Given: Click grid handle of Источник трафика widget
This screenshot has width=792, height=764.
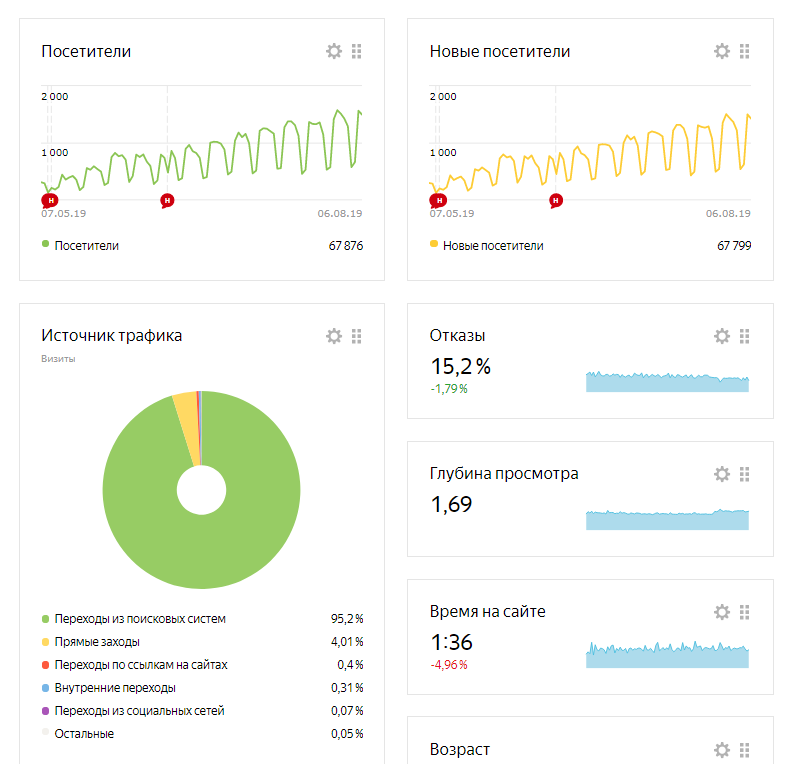Looking at the screenshot, I should click(357, 336).
